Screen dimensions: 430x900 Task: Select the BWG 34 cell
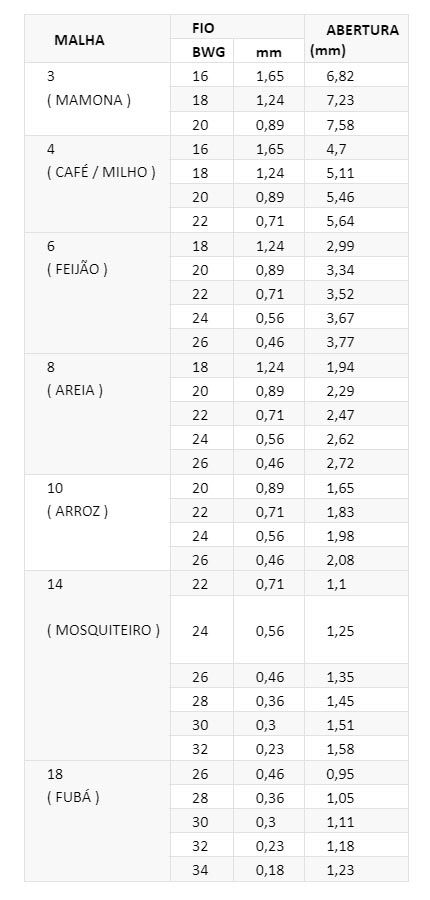pyautogui.click(x=202, y=870)
